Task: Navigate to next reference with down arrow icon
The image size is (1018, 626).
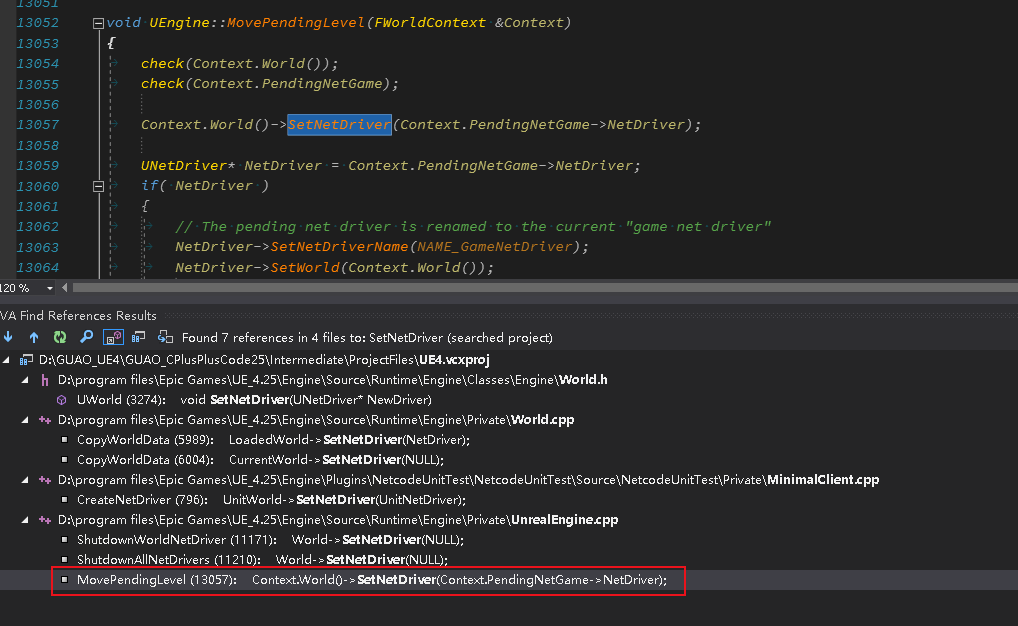Action: [x=8, y=337]
